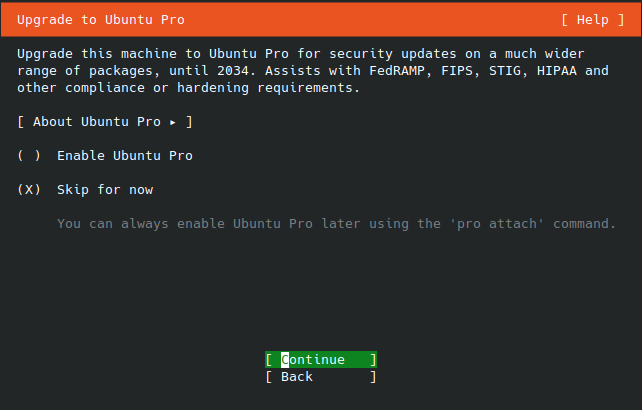This screenshot has width=642, height=410.
Task: Click the closing bracket of the Continue button
Action: (x=373, y=360)
